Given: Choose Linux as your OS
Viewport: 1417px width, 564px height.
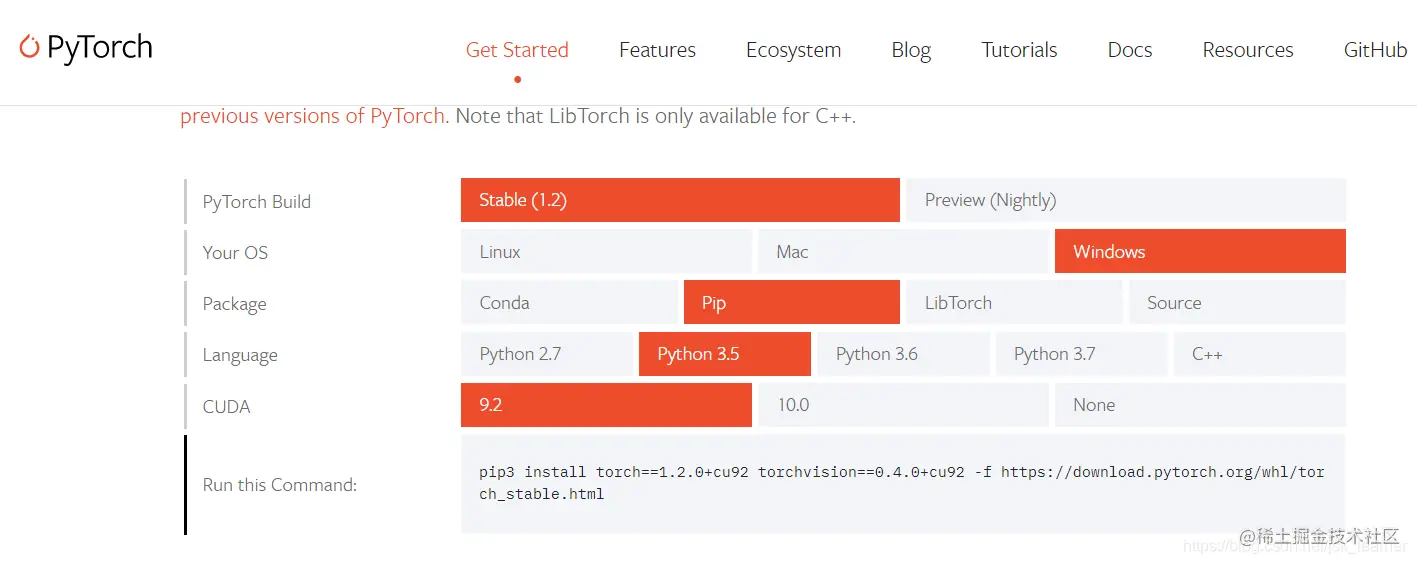Looking at the screenshot, I should [606, 251].
